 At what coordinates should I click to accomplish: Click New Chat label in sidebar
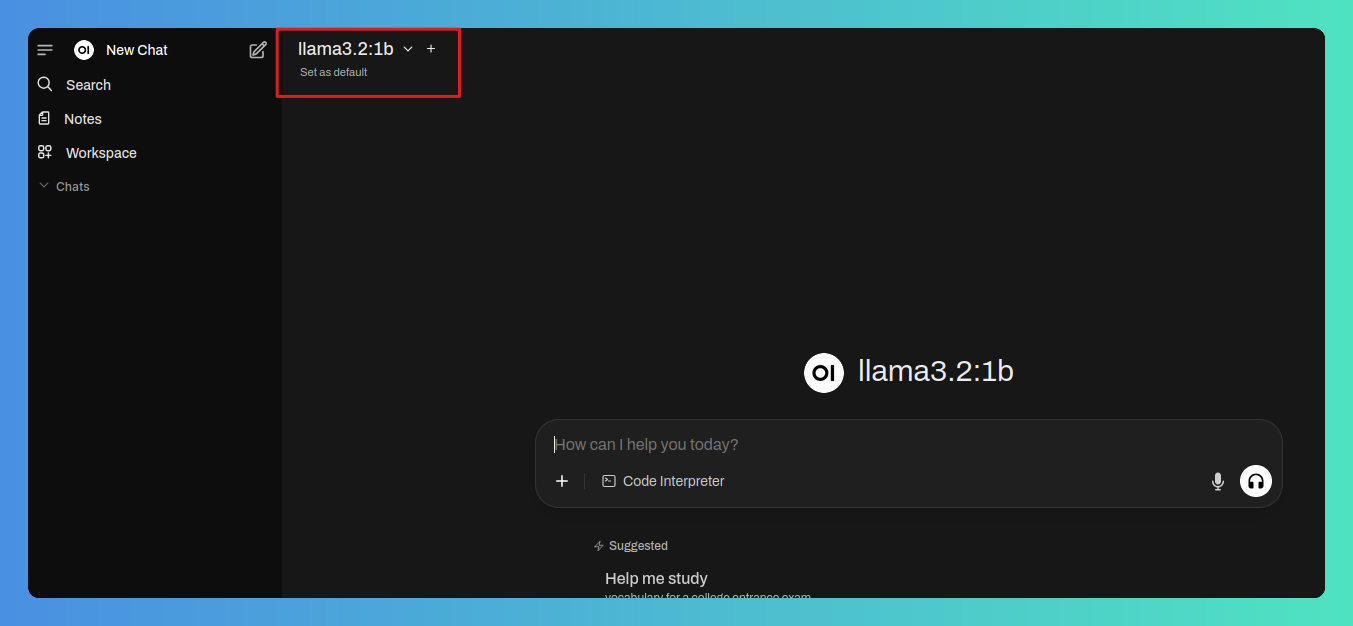pyautogui.click(x=137, y=50)
